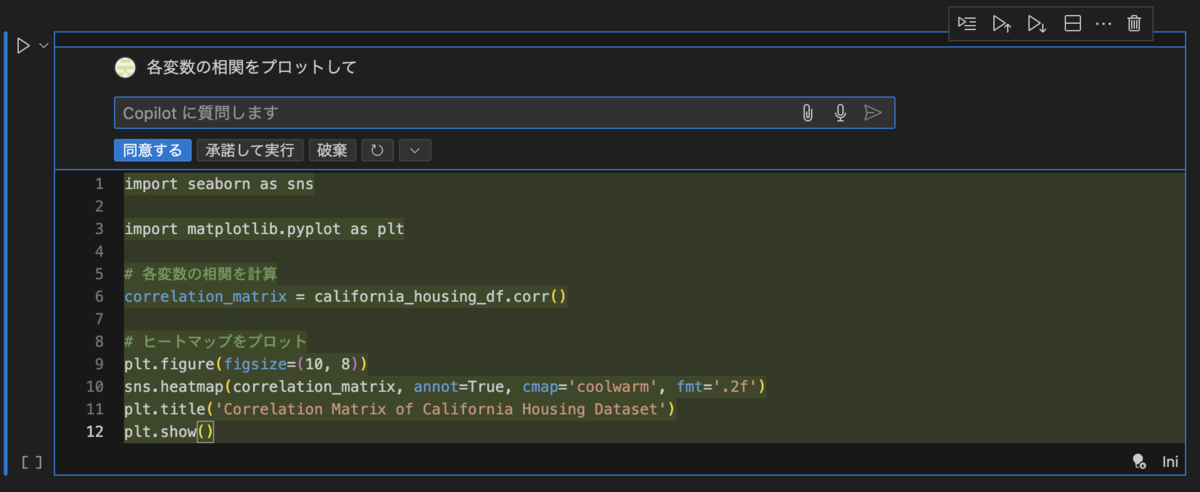Expand the run options chevron beside play
Viewport: 1200px width, 492px height.
click(43, 45)
